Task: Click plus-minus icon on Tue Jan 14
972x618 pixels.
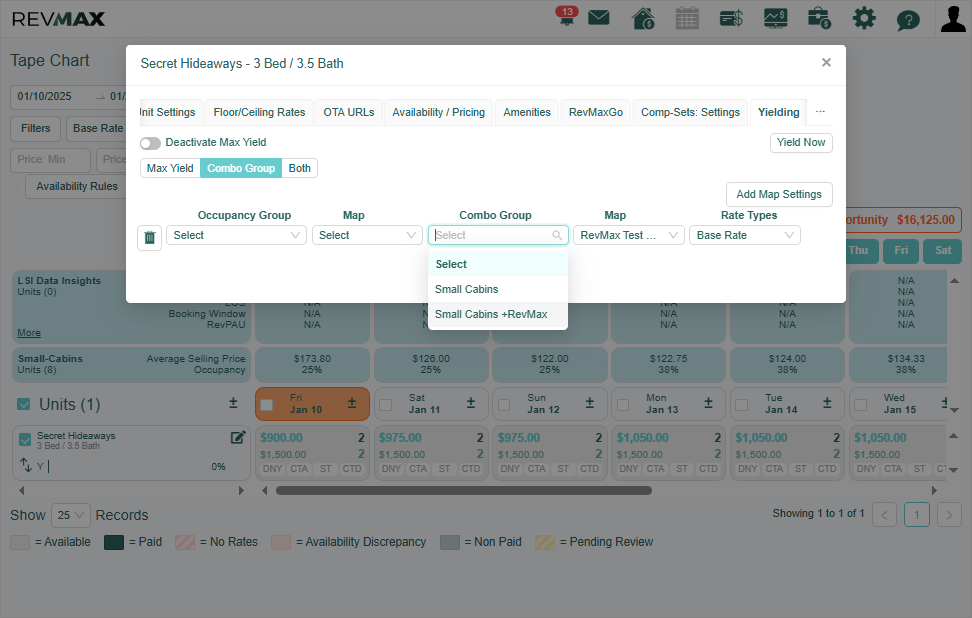Action: (x=827, y=403)
